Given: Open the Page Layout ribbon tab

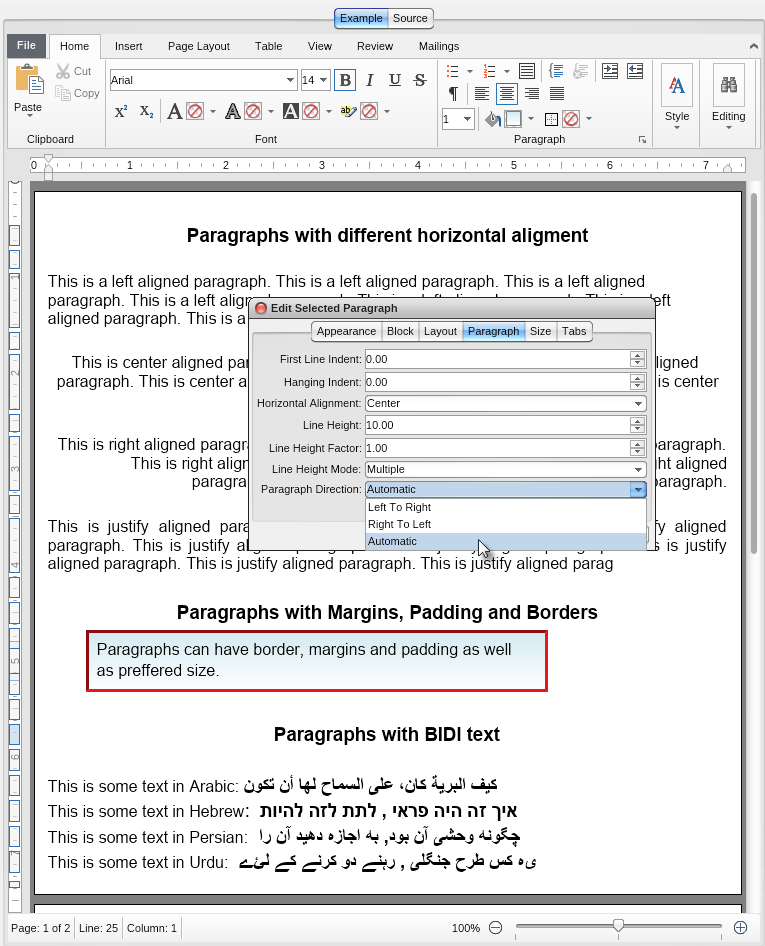Looking at the screenshot, I should click(198, 46).
